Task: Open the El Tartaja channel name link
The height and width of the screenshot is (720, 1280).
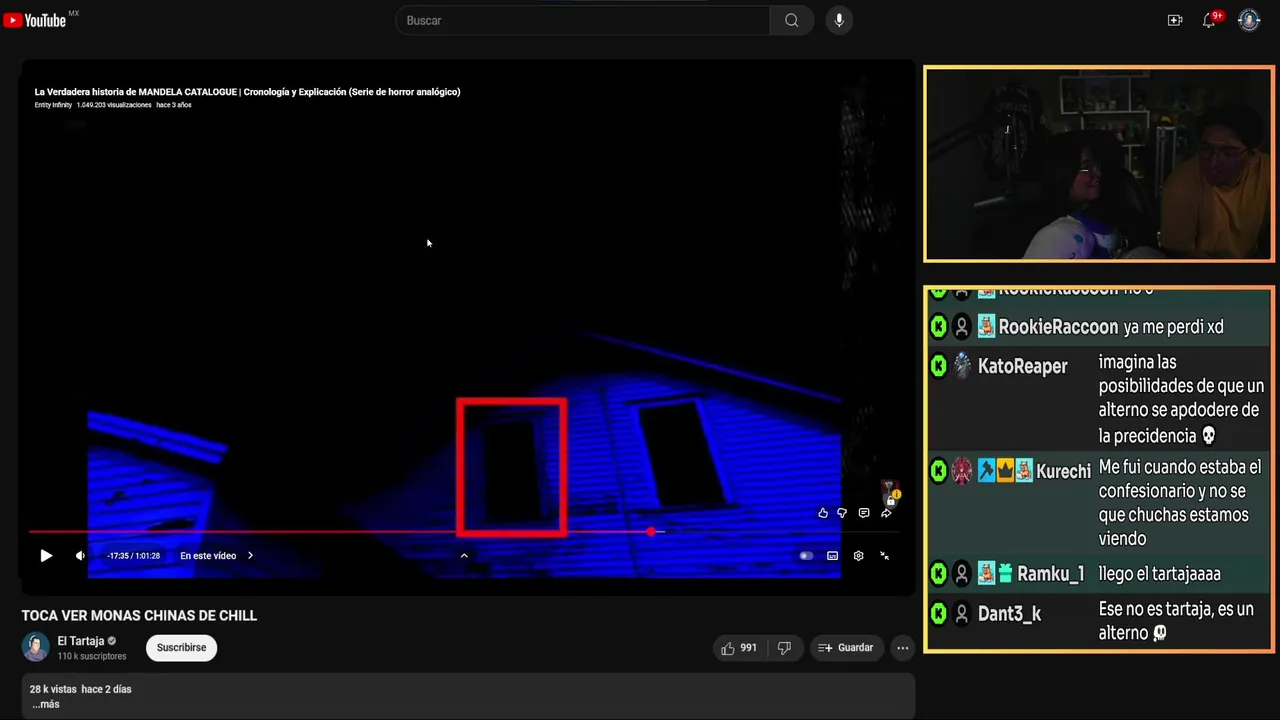Action: (81, 641)
